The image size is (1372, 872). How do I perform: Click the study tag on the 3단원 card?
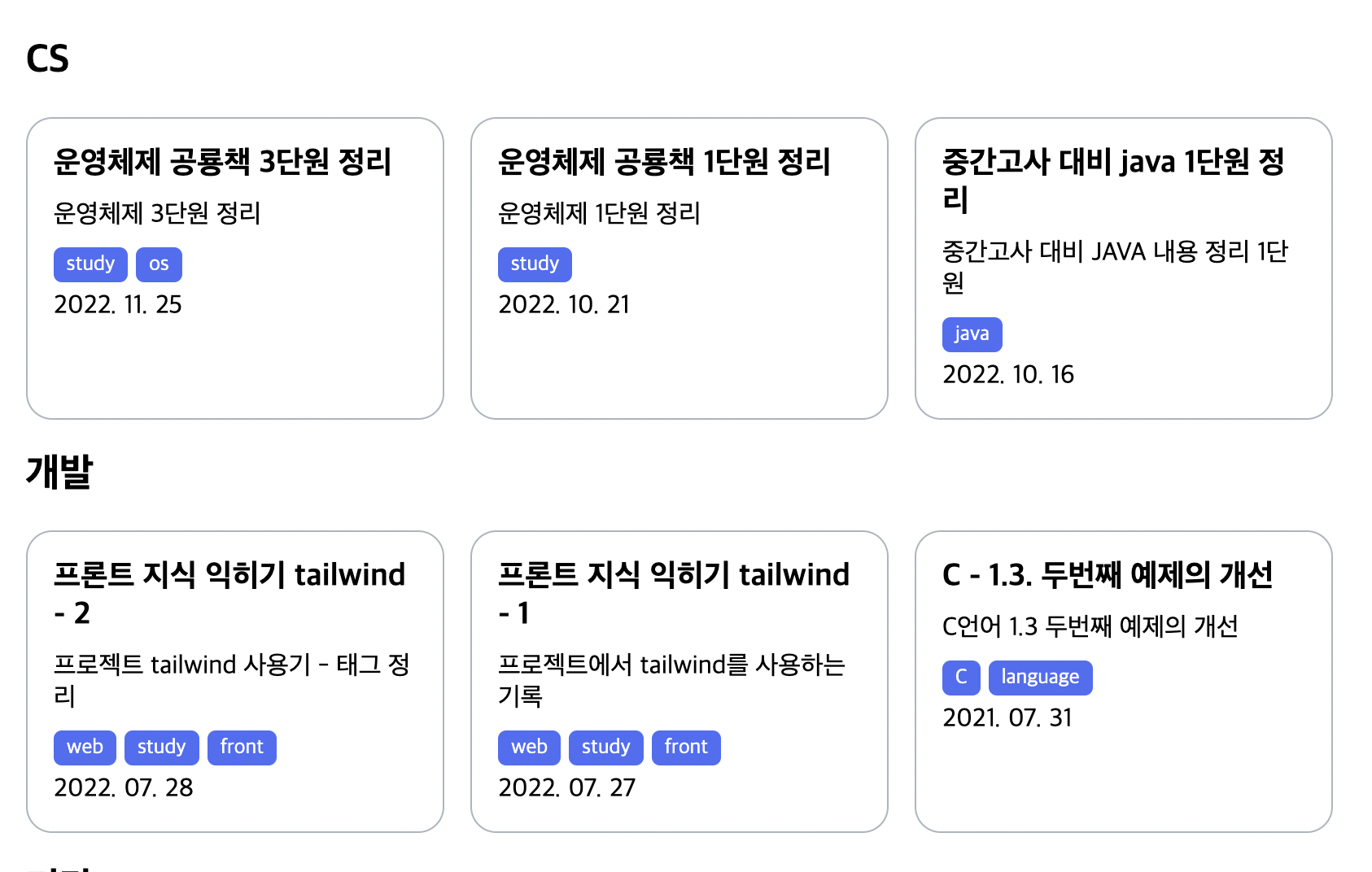[90, 264]
